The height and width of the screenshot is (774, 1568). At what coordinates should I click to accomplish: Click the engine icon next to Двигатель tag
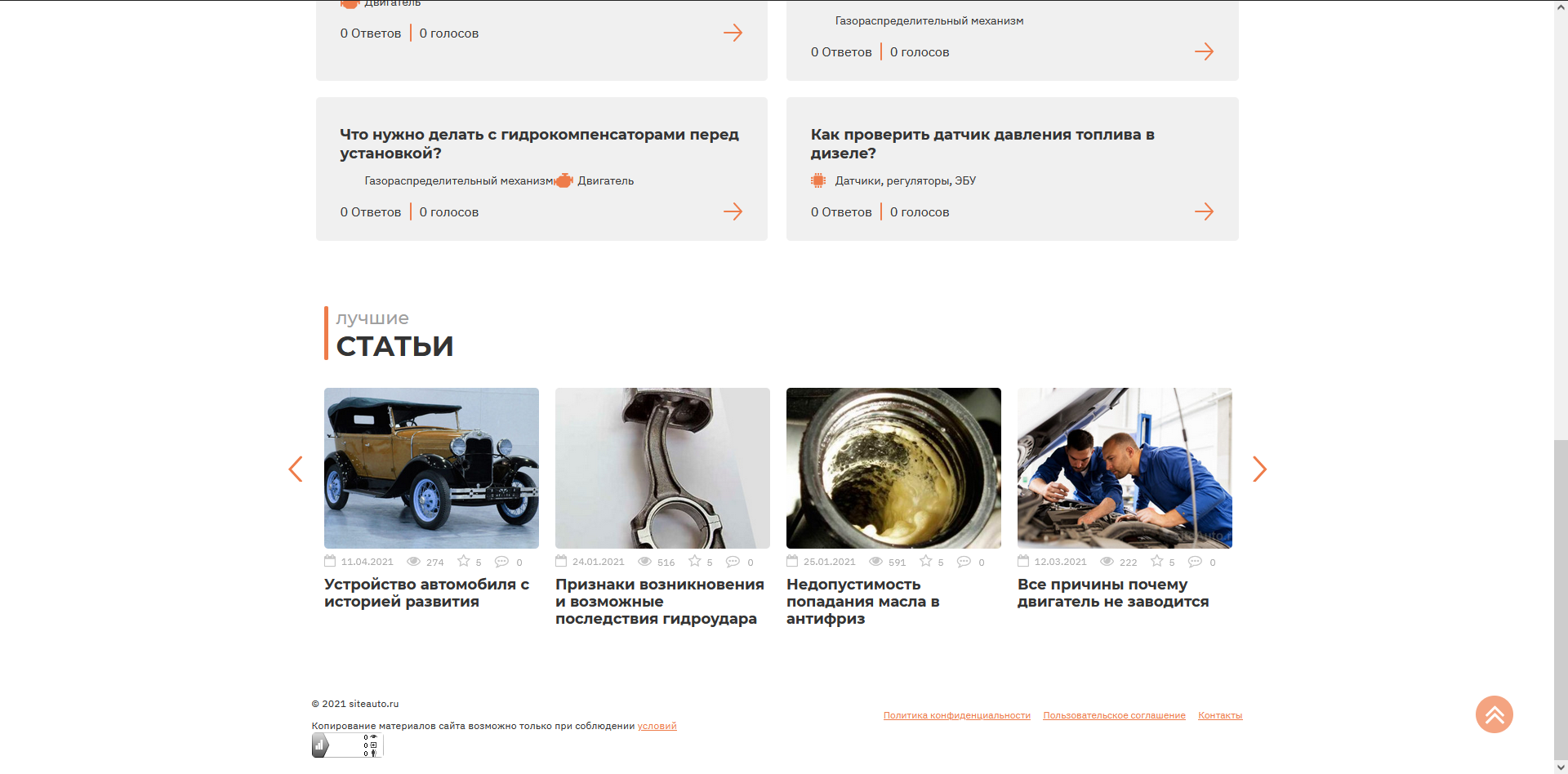pos(564,180)
